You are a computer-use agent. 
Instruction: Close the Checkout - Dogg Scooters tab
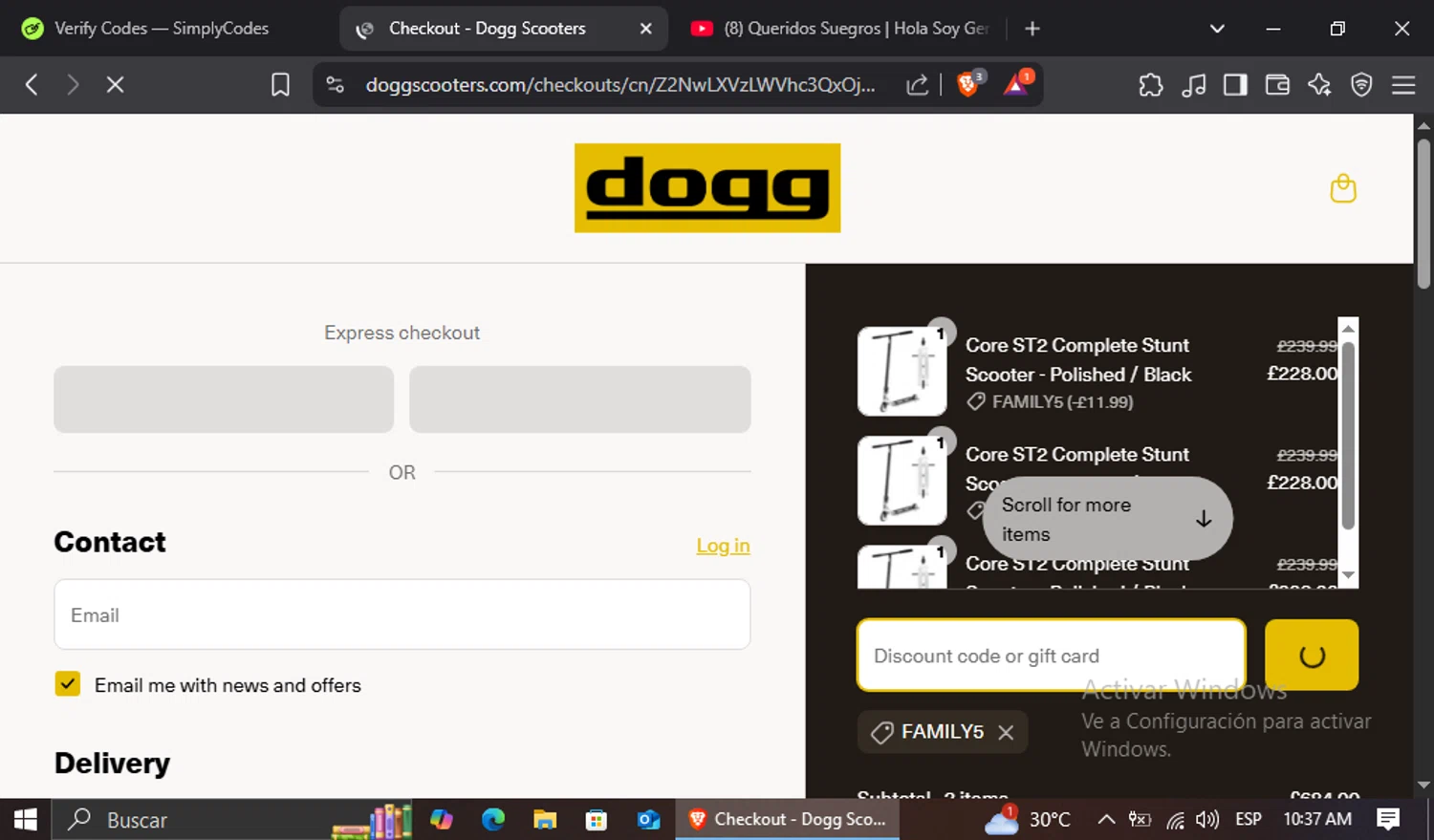click(646, 29)
